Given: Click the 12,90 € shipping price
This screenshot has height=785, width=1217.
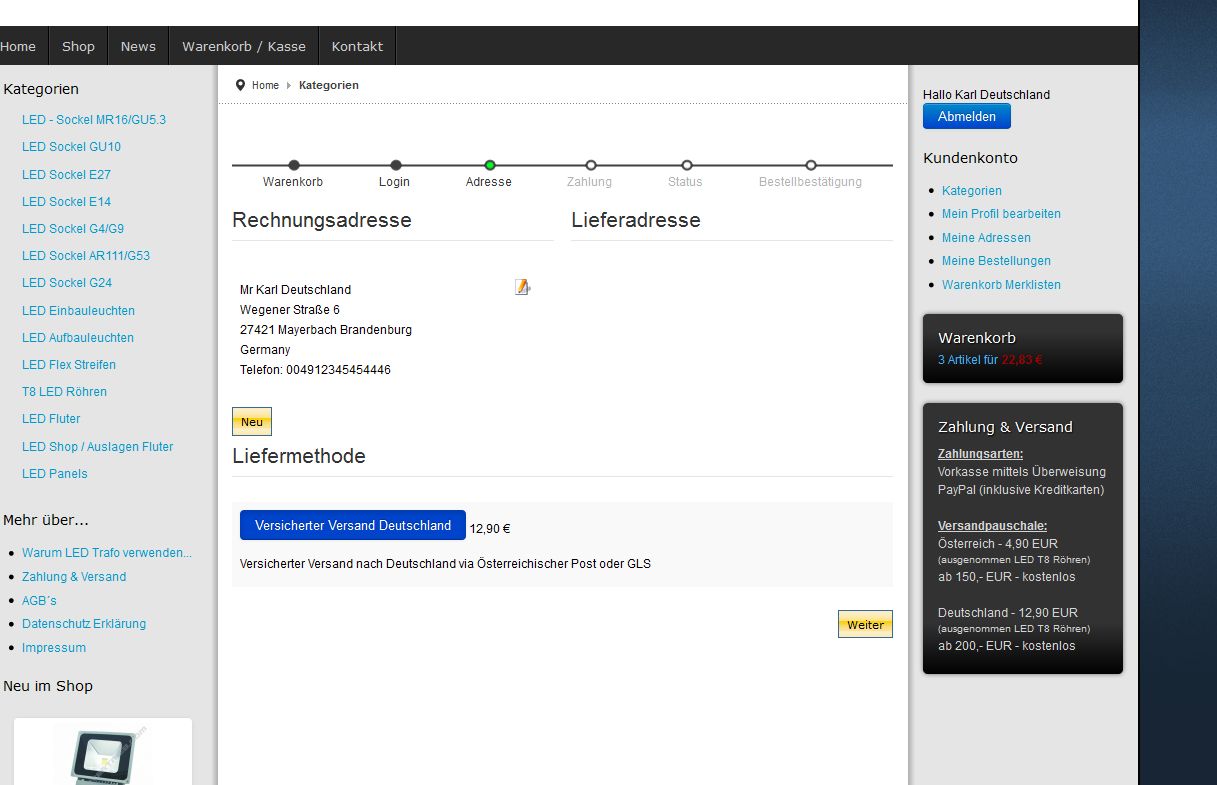Looking at the screenshot, I should (490, 528).
